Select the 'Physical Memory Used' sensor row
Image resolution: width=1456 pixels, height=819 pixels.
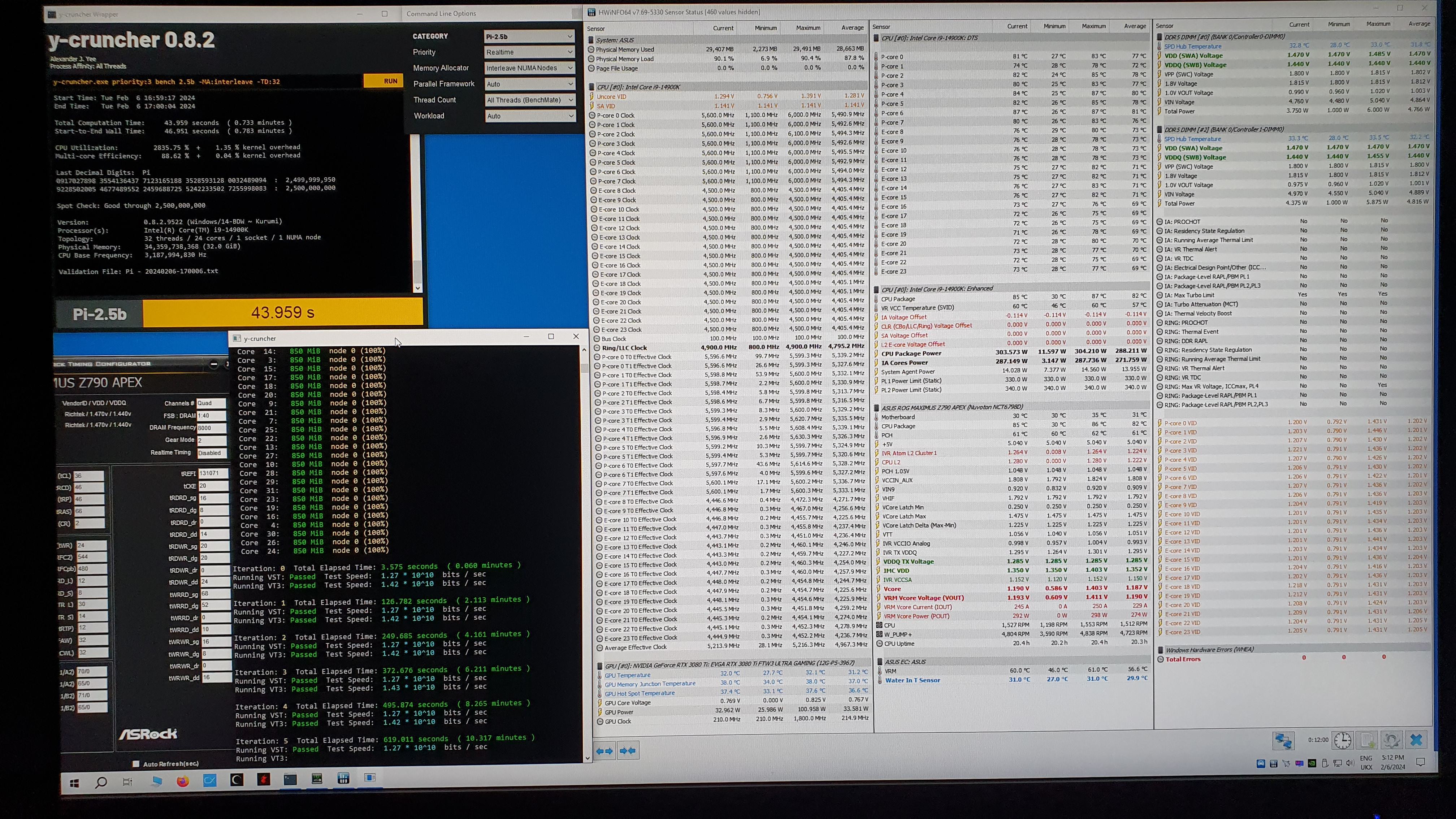click(x=727, y=49)
